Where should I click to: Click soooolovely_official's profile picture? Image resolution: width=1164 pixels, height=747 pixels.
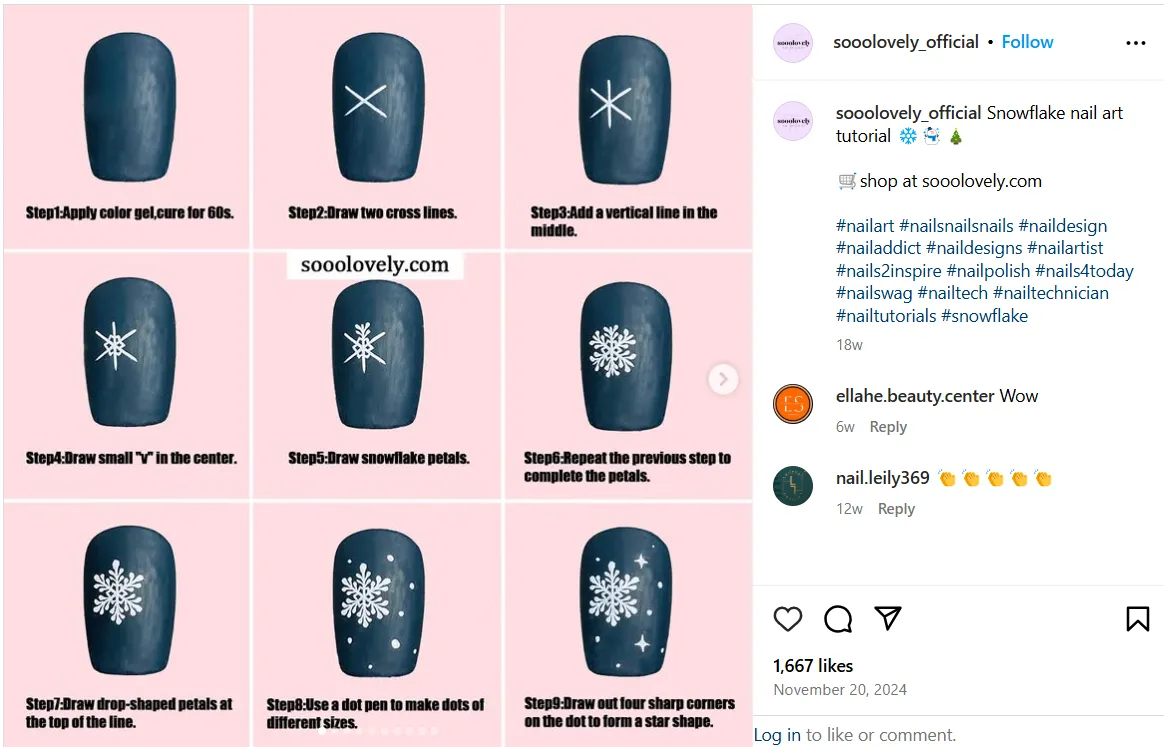point(792,42)
